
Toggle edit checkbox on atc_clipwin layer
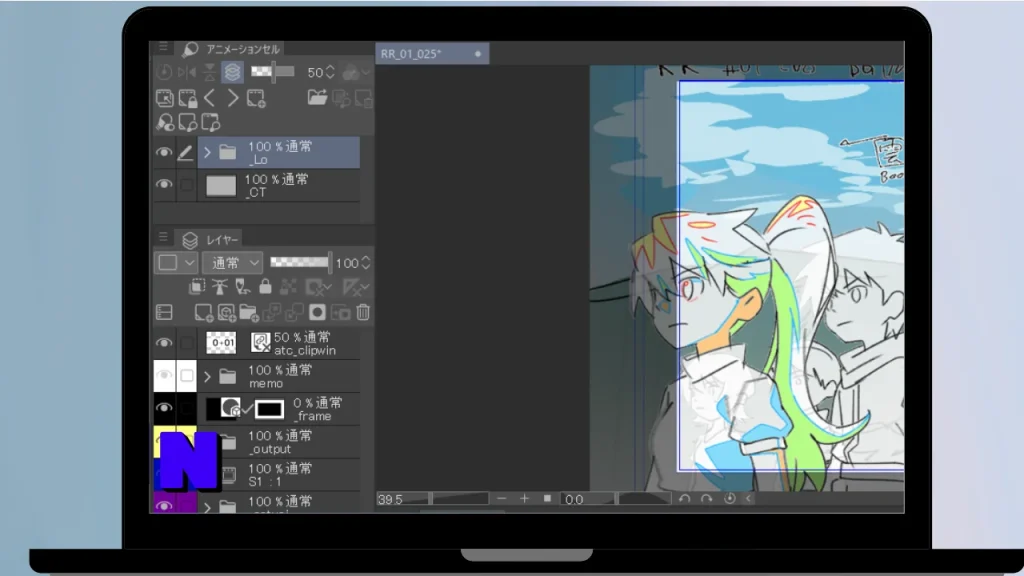pyautogui.click(x=187, y=343)
